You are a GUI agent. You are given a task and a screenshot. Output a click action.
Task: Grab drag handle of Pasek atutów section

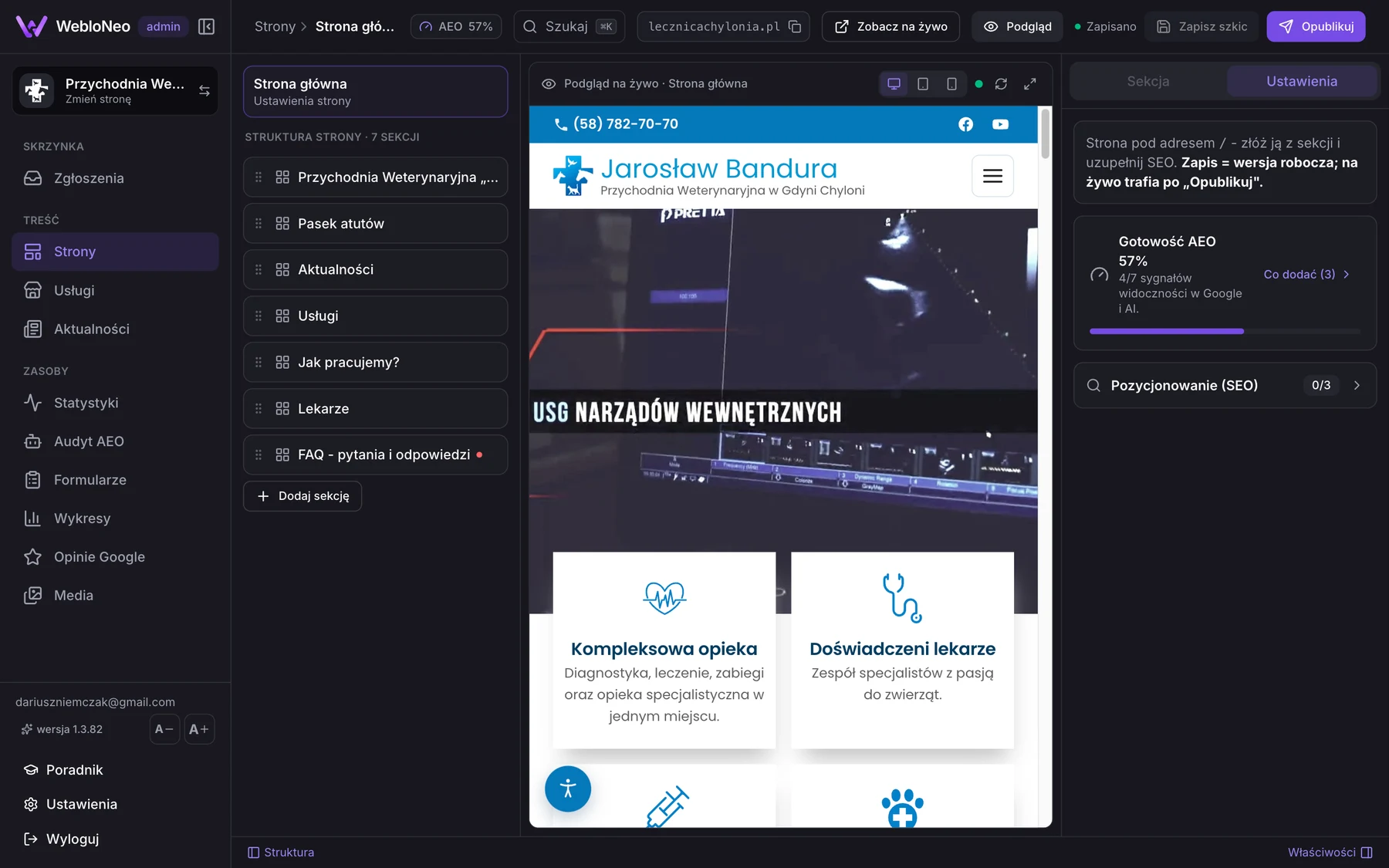coord(259,224)
